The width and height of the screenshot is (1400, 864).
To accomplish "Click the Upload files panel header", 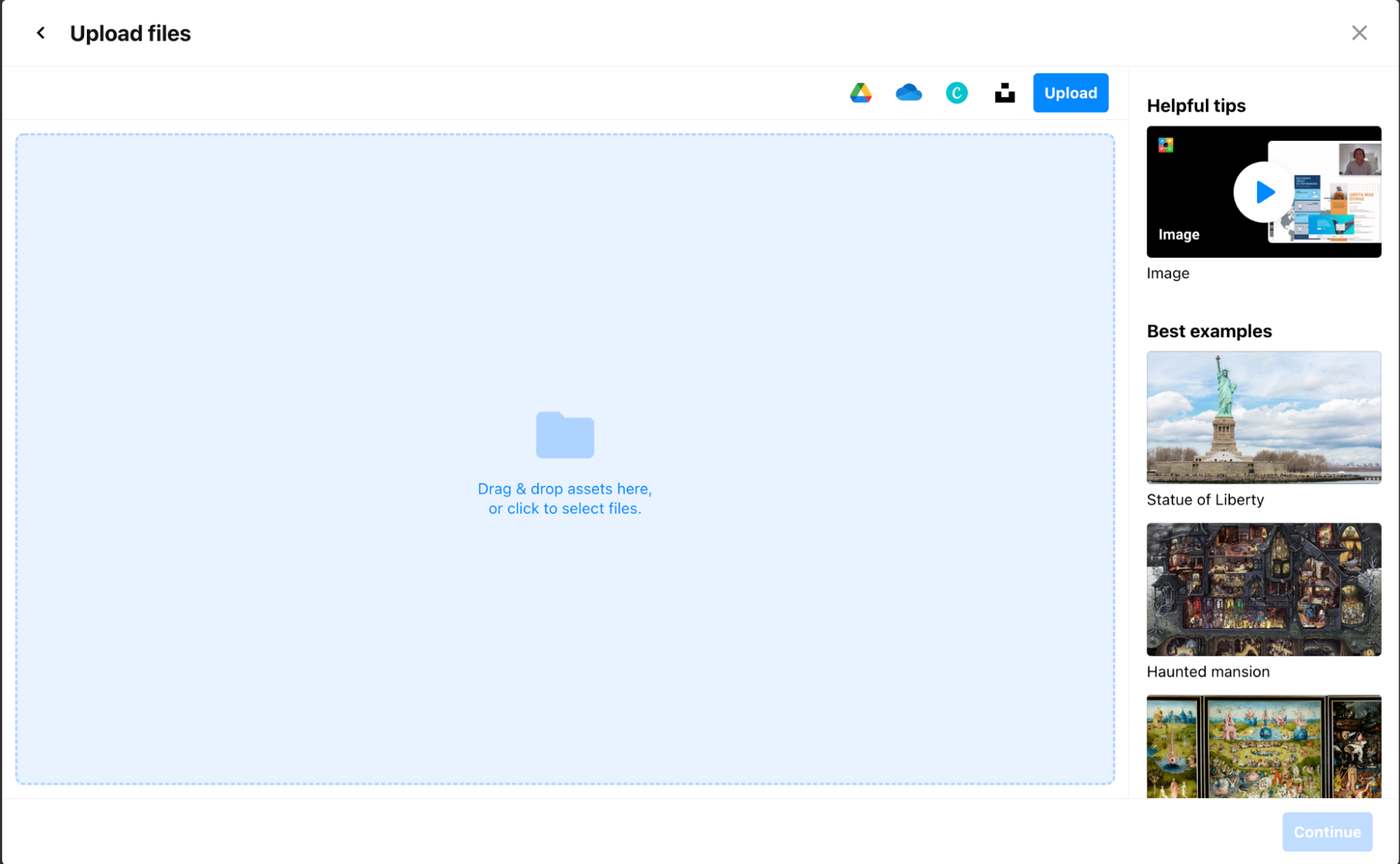I will 131,33.
